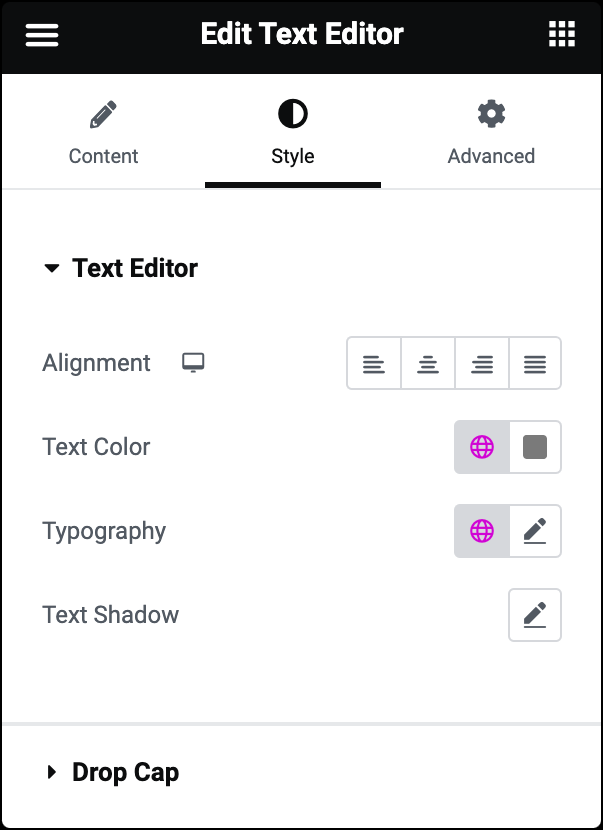
Task: Click the Drop Cap section title
Action: tap(125, 773)
